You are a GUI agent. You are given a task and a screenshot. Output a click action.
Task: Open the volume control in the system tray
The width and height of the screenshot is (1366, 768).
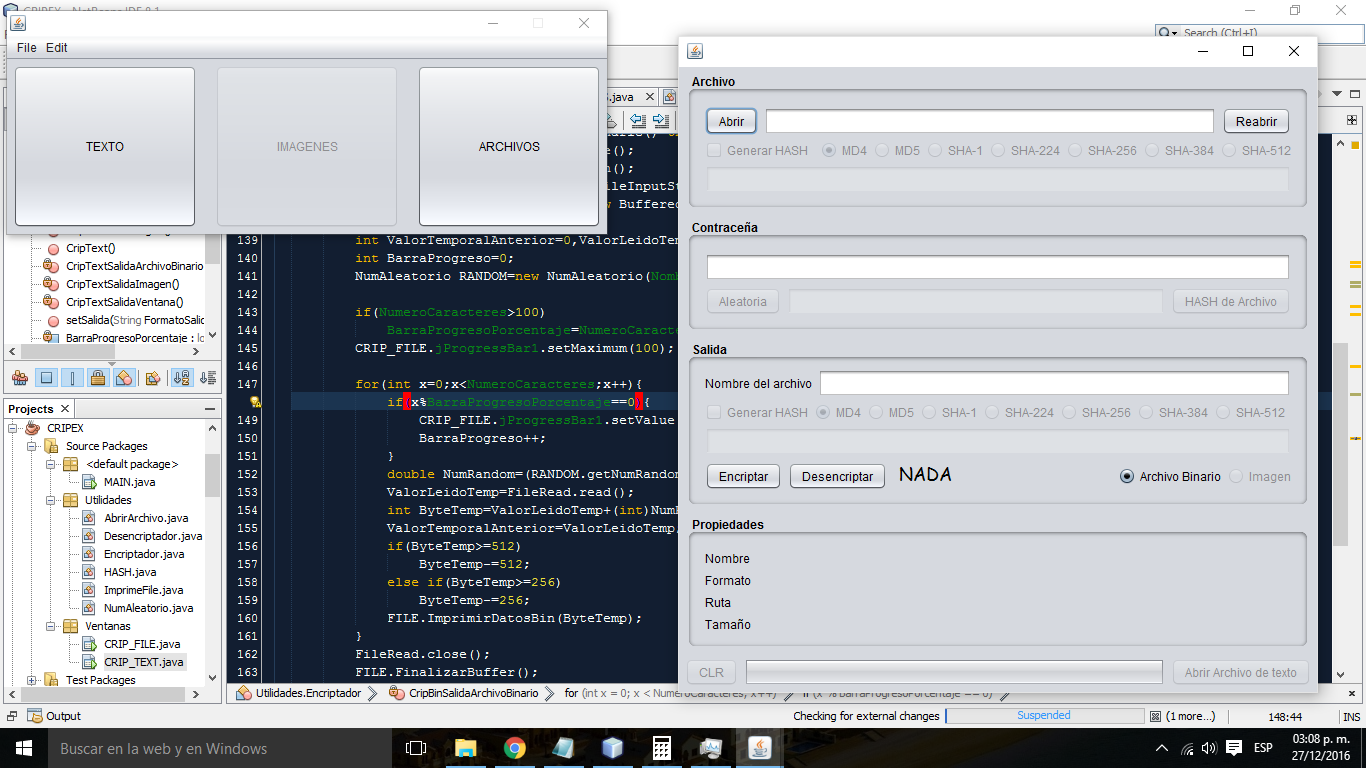[1209, 748]
